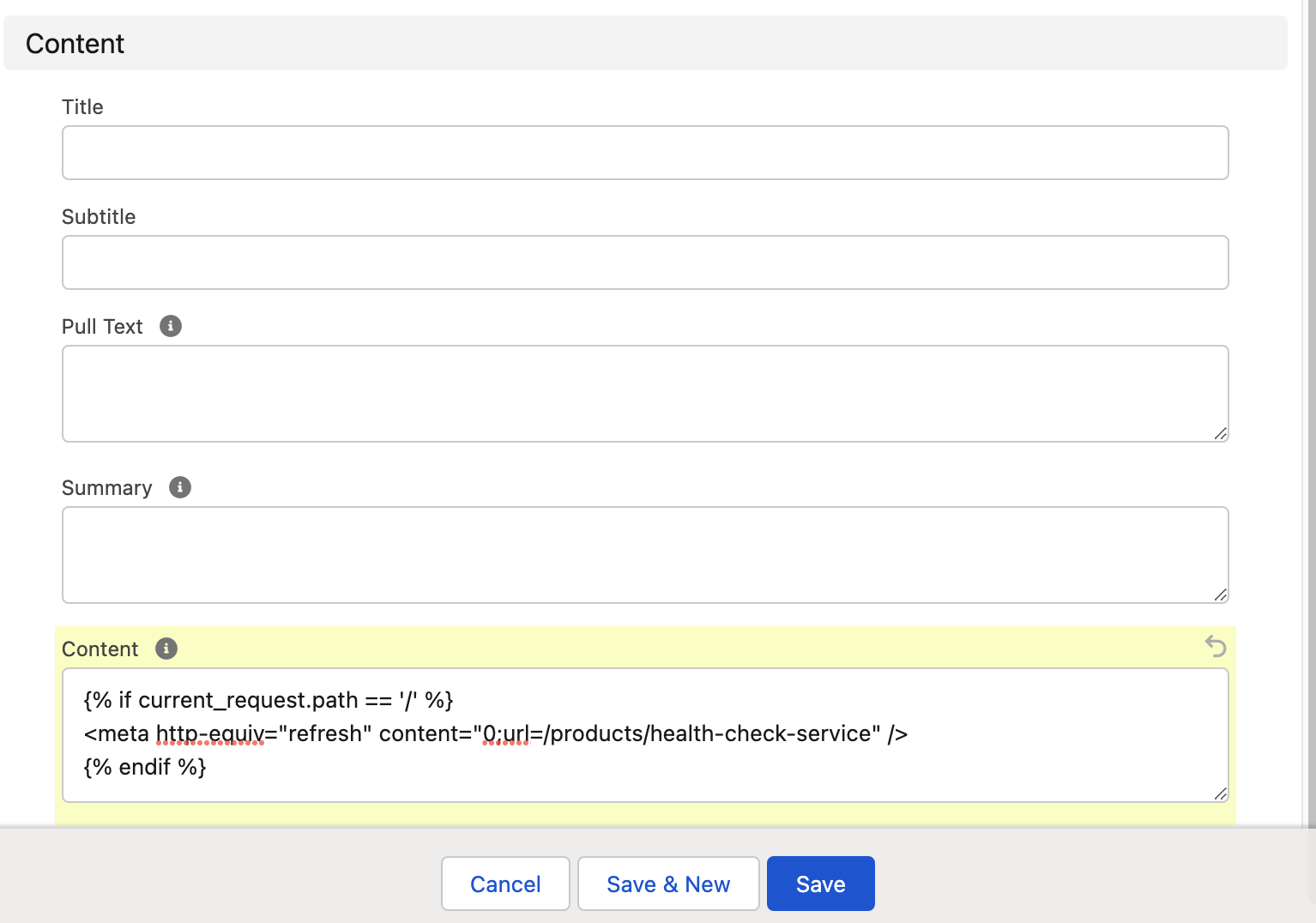Click the '{% if current_request.path' line

(269, 700)
